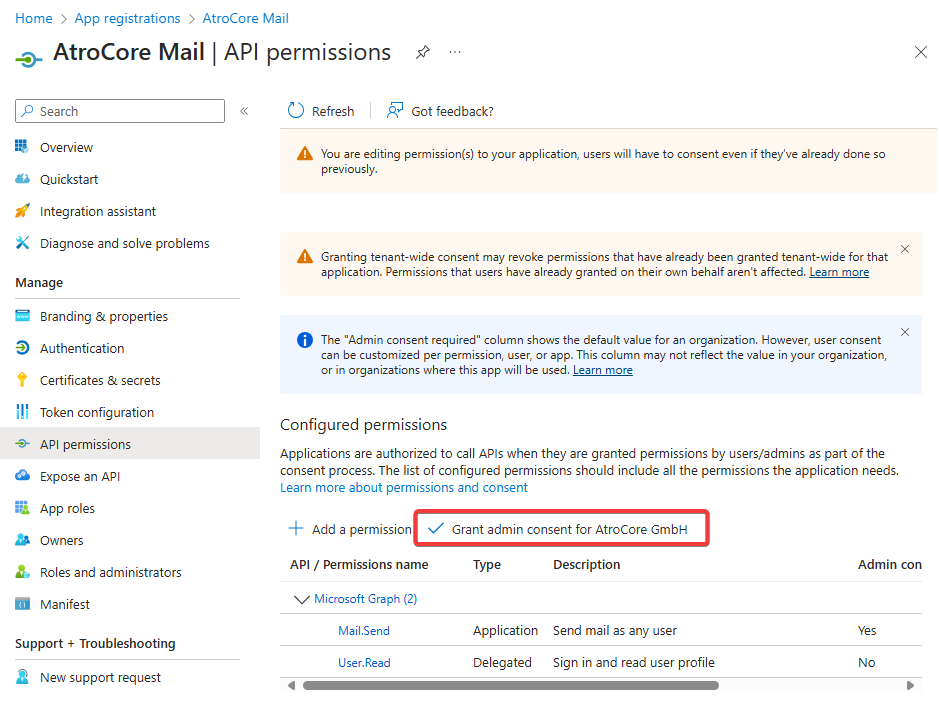Pin the API permissions page
Screen dimensions: 939x708
(422, 52)
